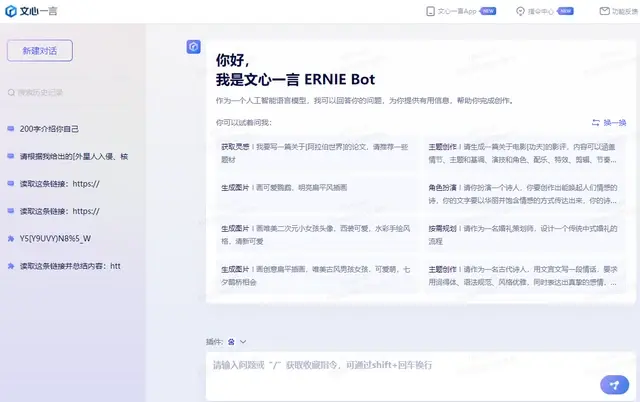Open history chat 200字介绍你自己
This screenshot has height=402, width=640.
(49, 129)
